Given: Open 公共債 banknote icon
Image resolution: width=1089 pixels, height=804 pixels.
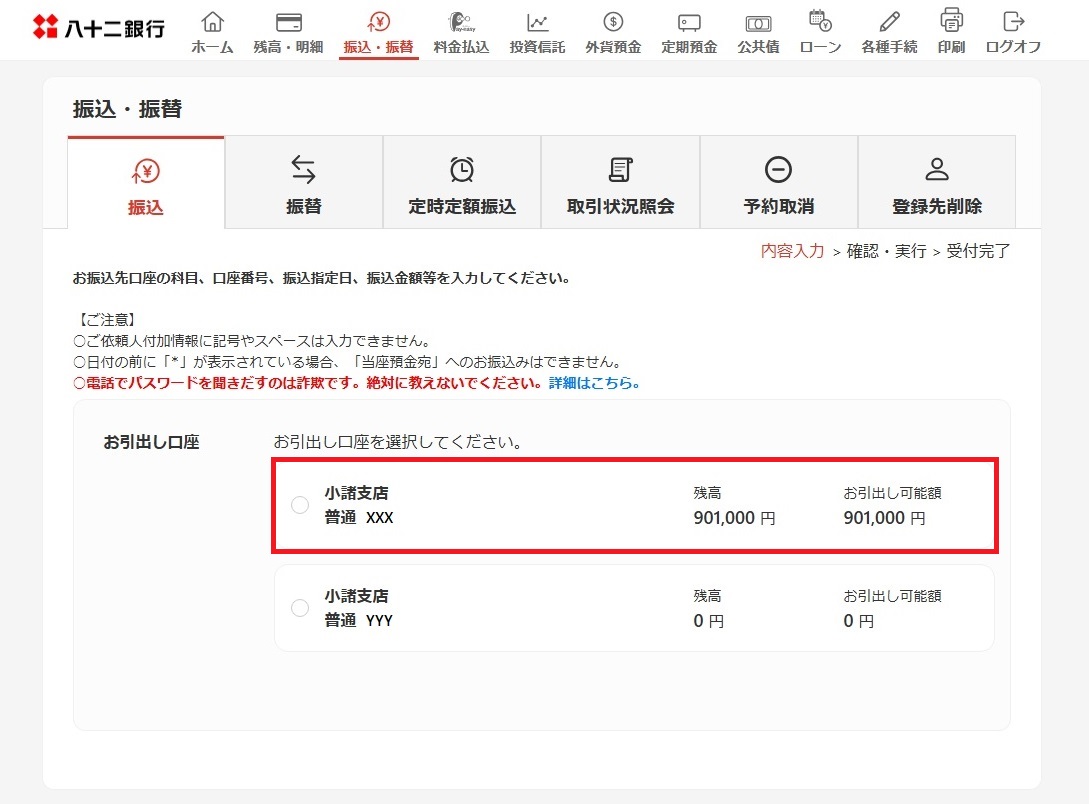Looking at the screenshot, I should (x=758, y=23).
